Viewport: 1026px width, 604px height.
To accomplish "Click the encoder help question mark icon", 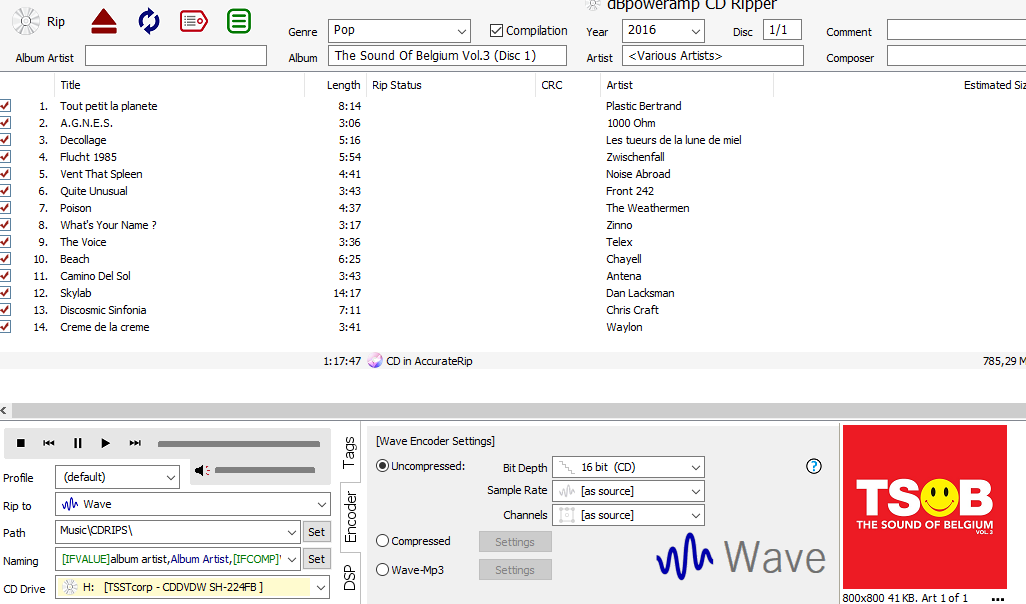I will tap(813, 466).
